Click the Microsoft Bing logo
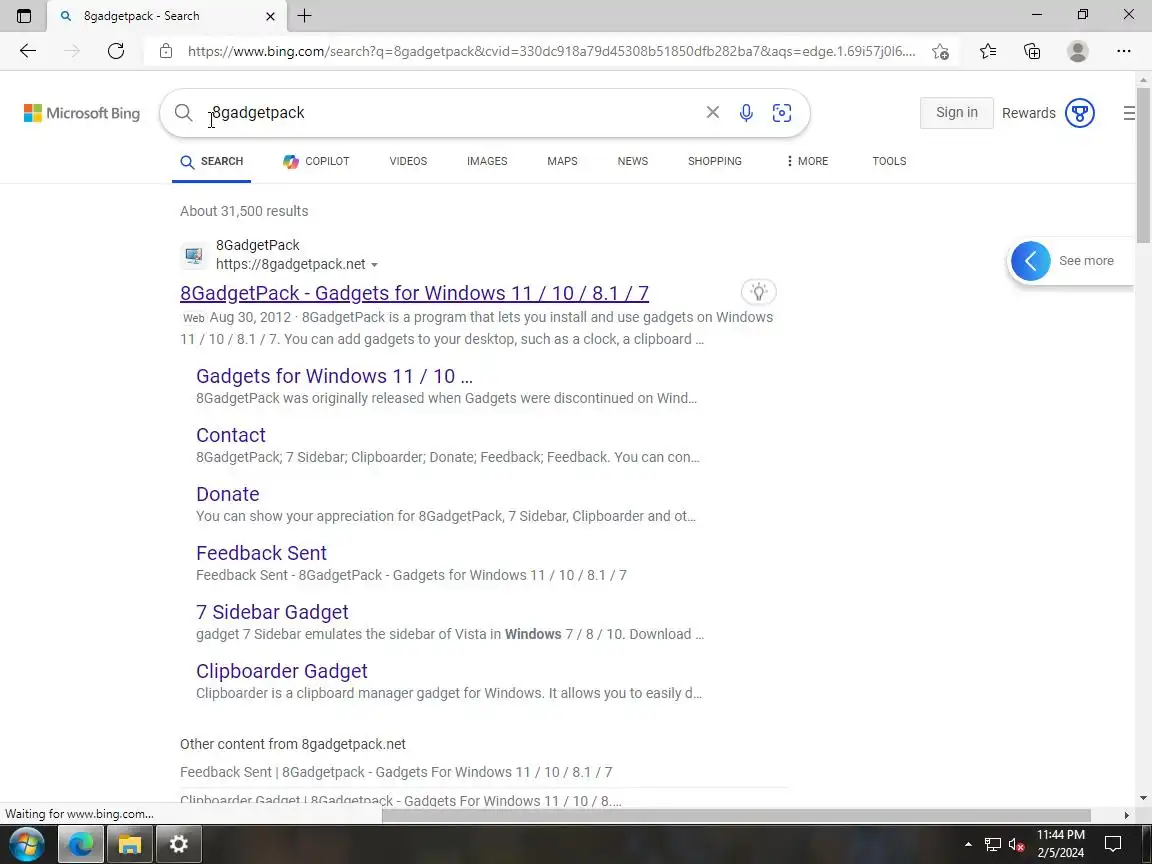The height and width of the screenshot is (864, 1152). coord(82,113)
